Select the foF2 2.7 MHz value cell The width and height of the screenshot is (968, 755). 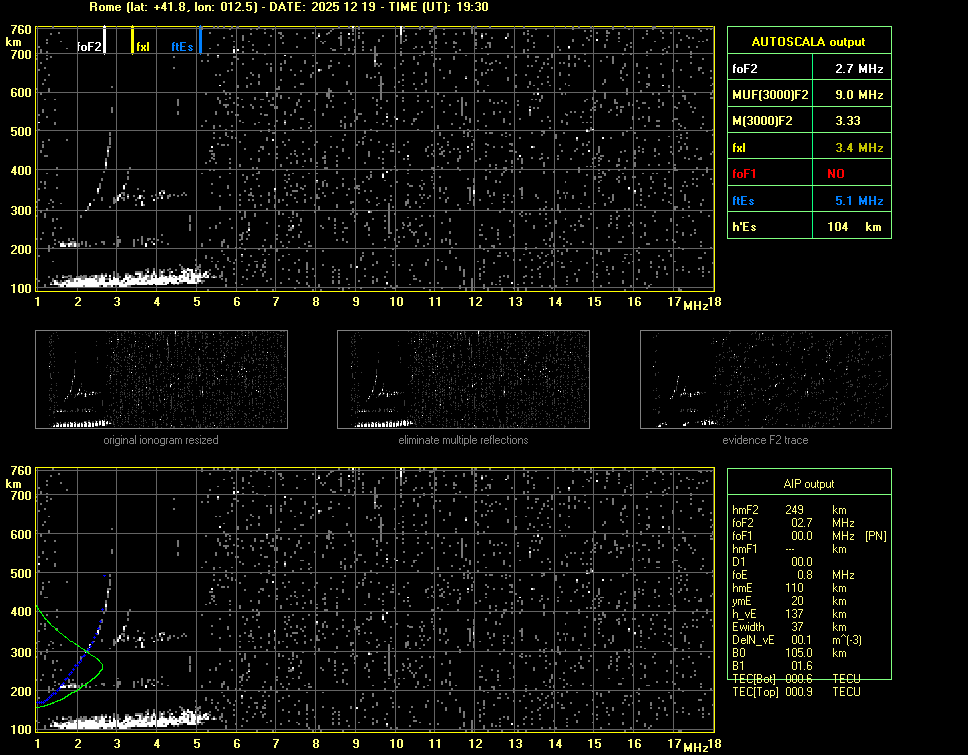pyautogui.click(x=859, y=69)
